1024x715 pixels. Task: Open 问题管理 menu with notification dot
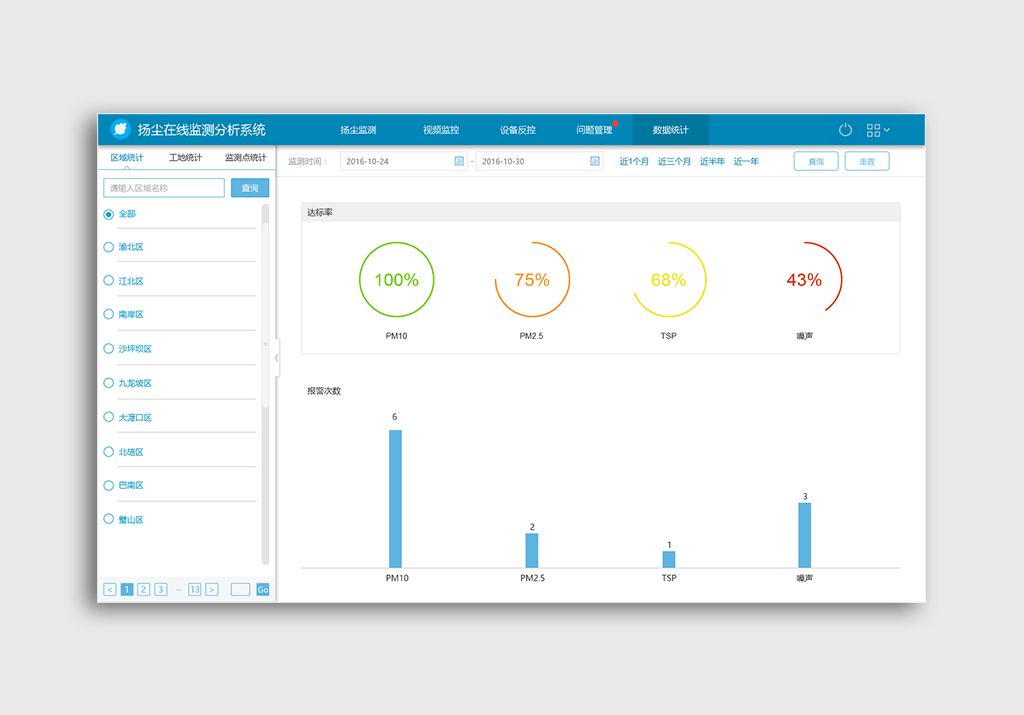pos(594,130)
